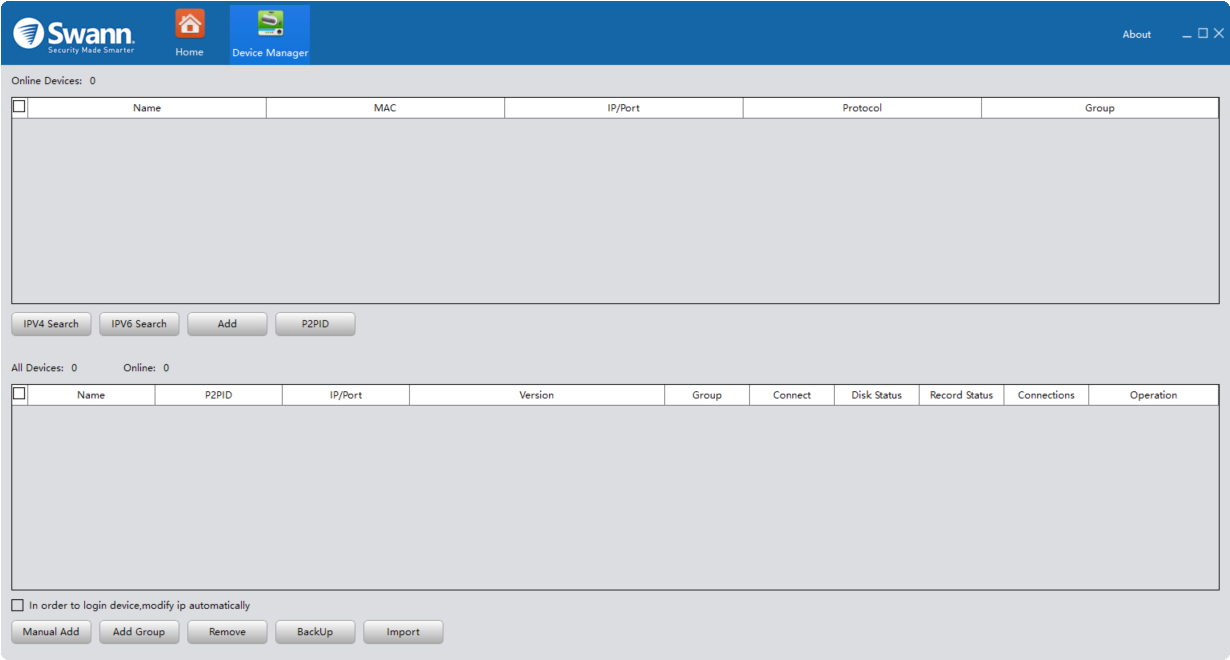The image size is (1230, 660).
Task: Click Add Group button
Action: pos(139,632)
